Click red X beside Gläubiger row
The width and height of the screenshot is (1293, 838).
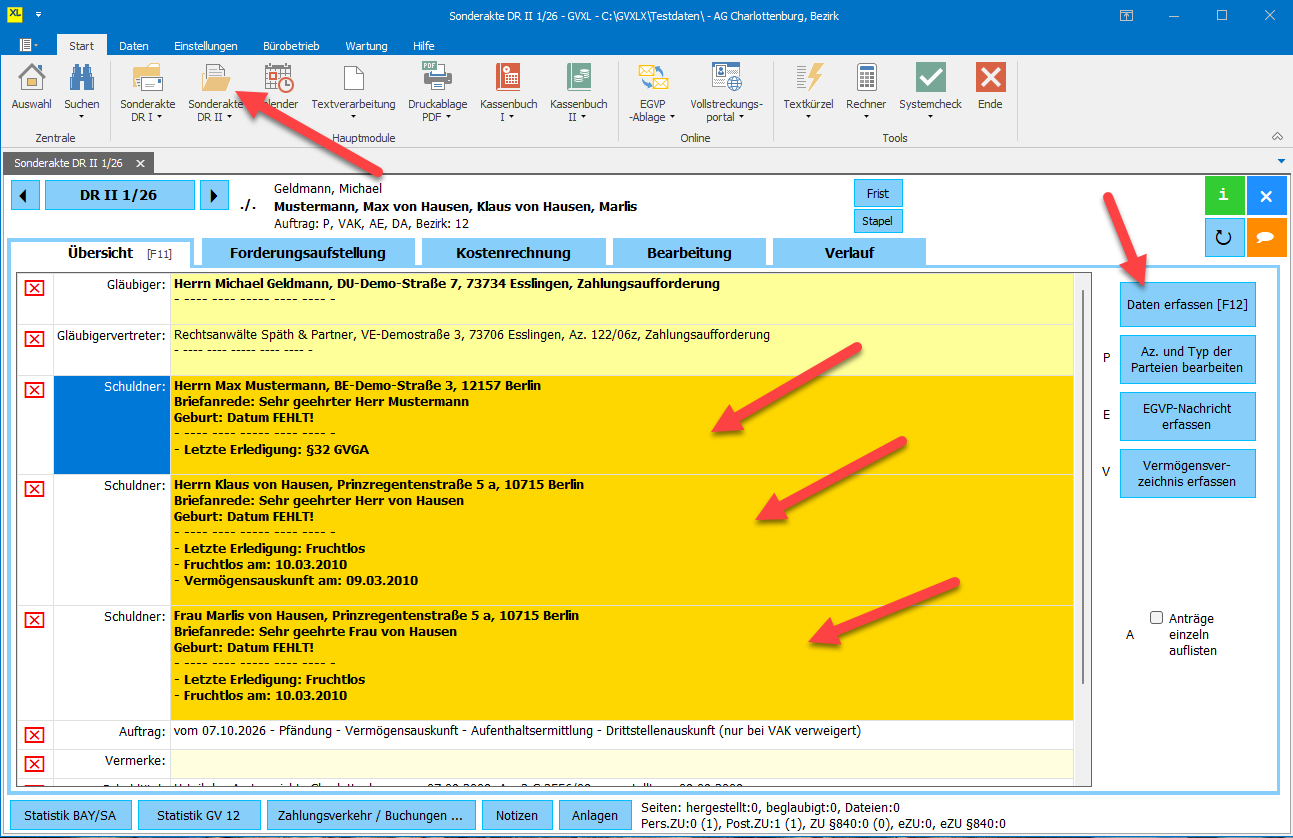pyautogui.click(x=34, y=288)
